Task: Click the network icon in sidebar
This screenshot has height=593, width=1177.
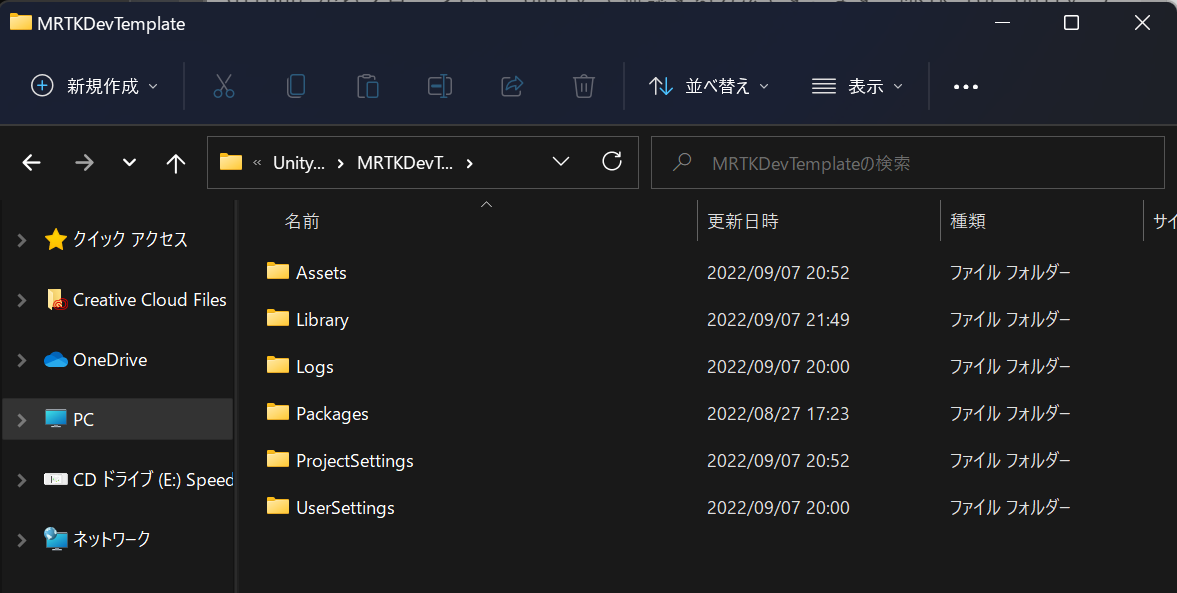Action: pyautogui.click(x=56, y=538)
